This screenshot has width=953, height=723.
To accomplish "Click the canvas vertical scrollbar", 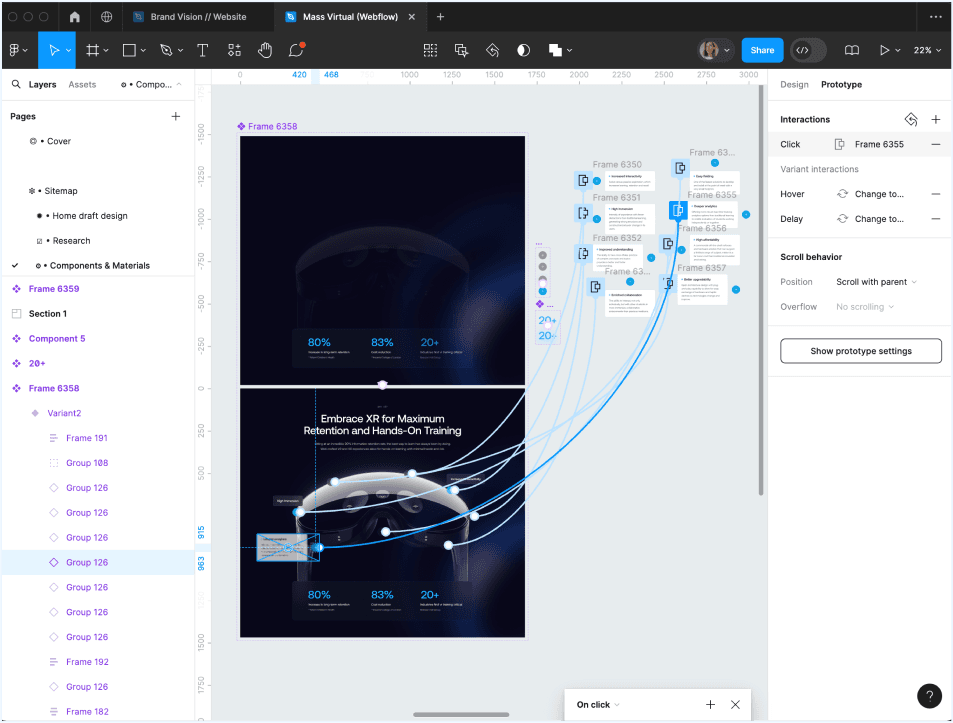I will click(x=760, y=290).
